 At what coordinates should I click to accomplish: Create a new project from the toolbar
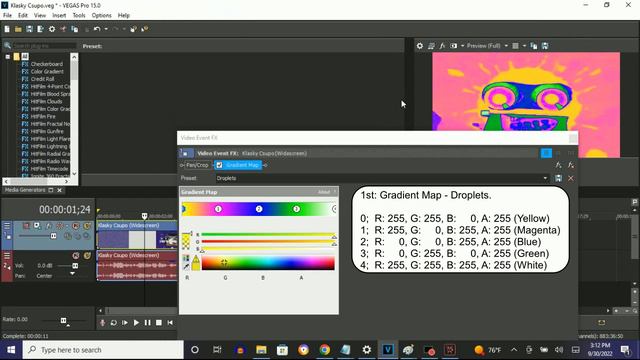point(7,29)
